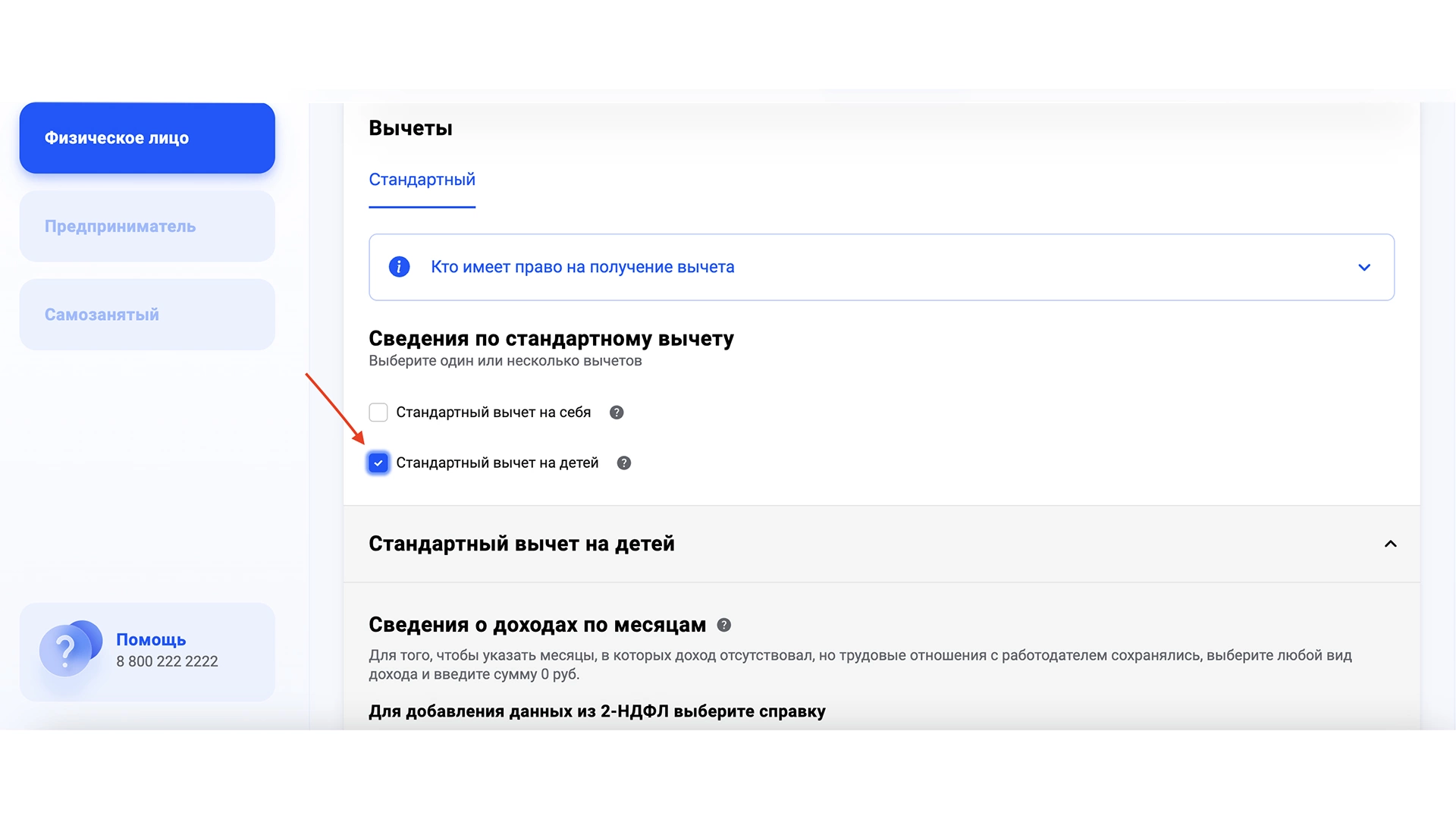The height and width of the screenshot is (819, 1456).
Task: Click Сведения по стандартному вычету heading
Action: [551, 338]
